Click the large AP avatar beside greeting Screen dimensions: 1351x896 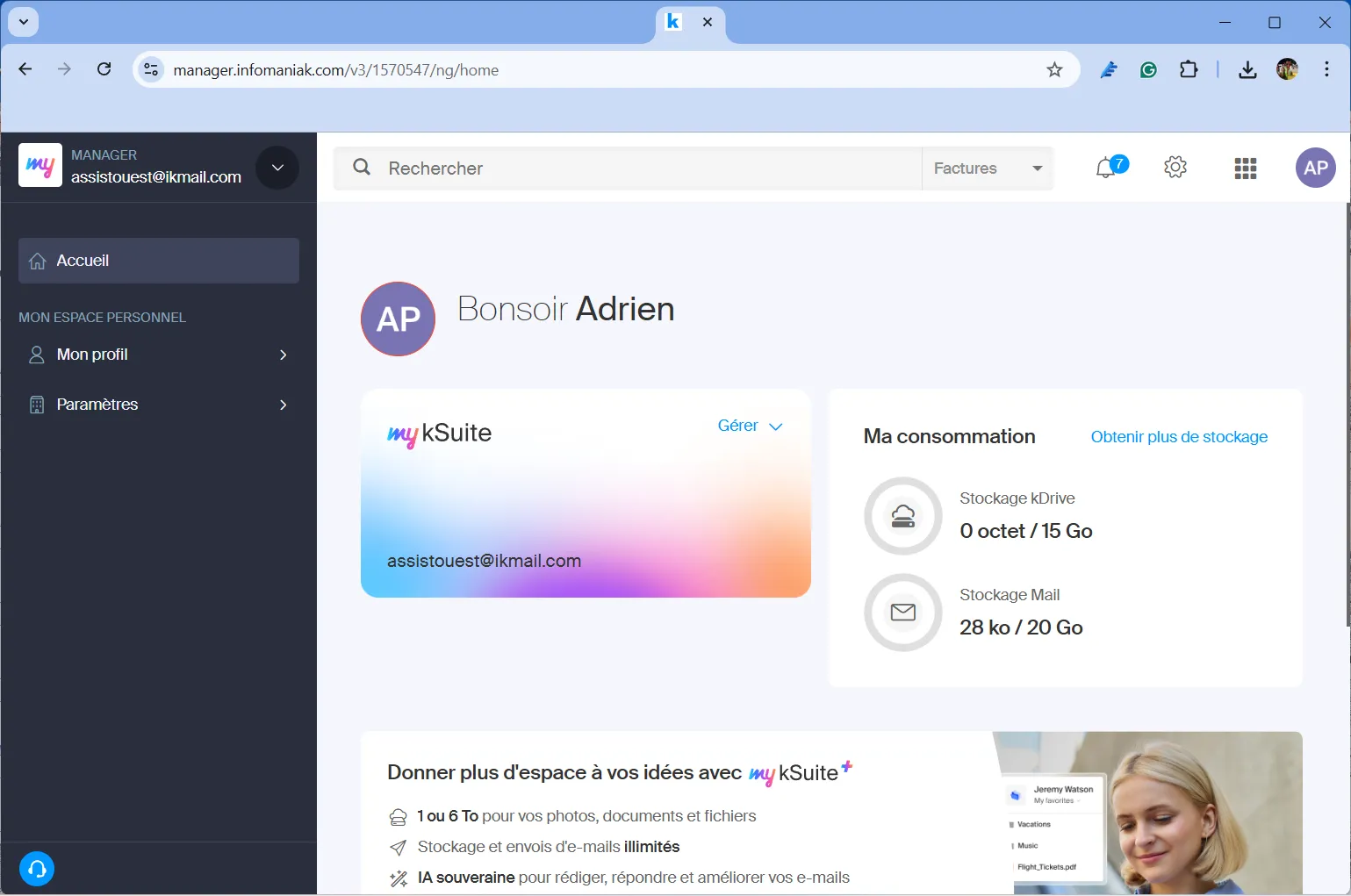pyautogui.click(x=398, y=319)
